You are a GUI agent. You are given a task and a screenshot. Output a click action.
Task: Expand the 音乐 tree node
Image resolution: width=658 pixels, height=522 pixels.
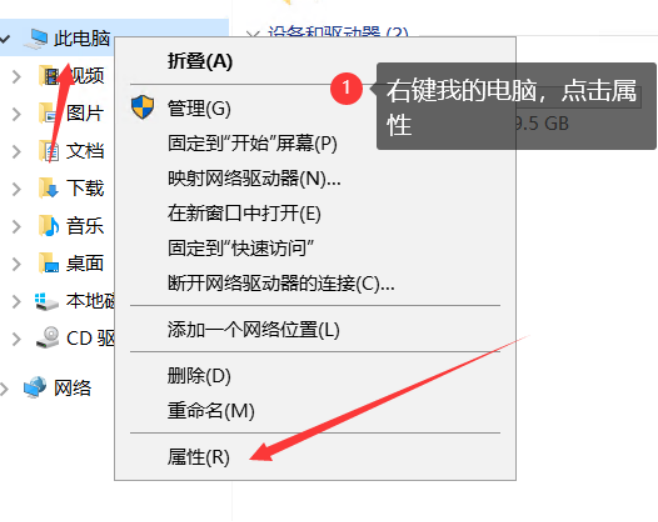(x=16, y=227)
